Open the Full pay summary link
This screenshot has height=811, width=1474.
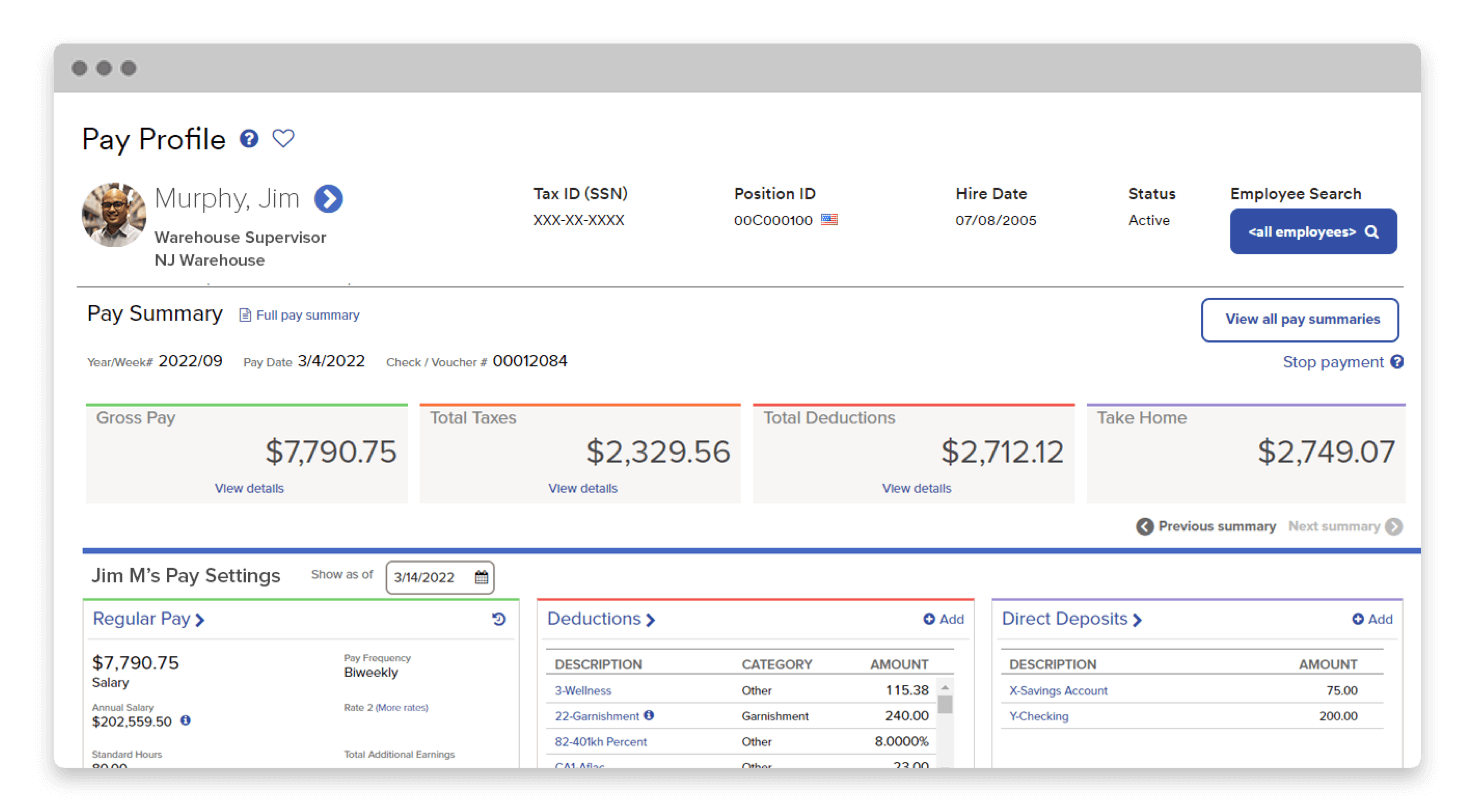click(x=299, y=315)
